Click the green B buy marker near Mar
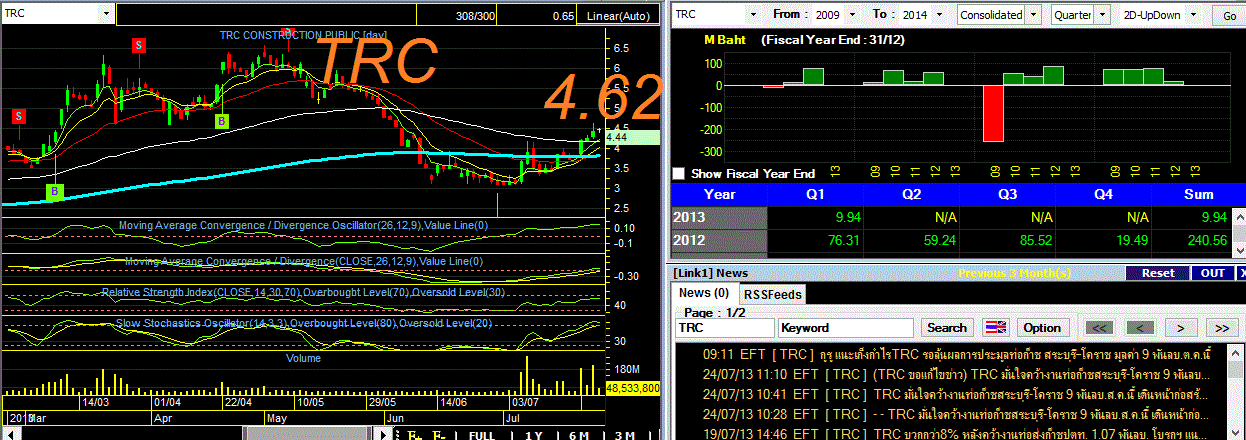1246x440 pixels. [x=55, y=191]
